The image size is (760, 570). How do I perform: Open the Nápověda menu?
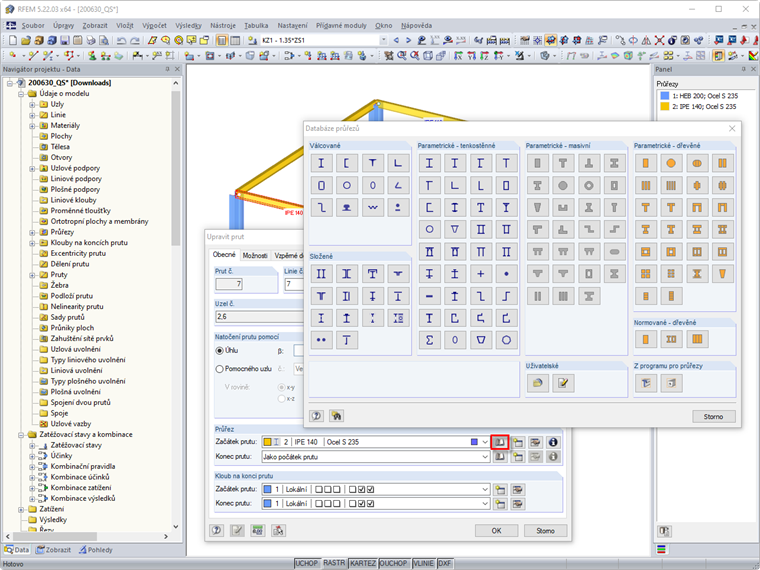coord(416,26)
